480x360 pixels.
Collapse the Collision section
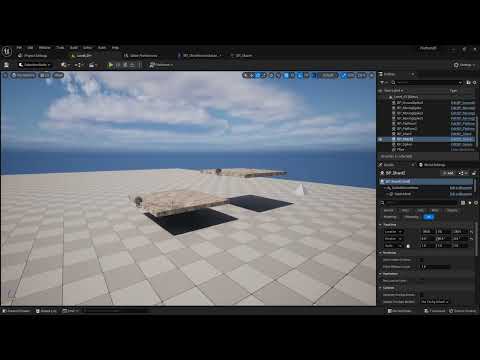(x=381, y=288)
